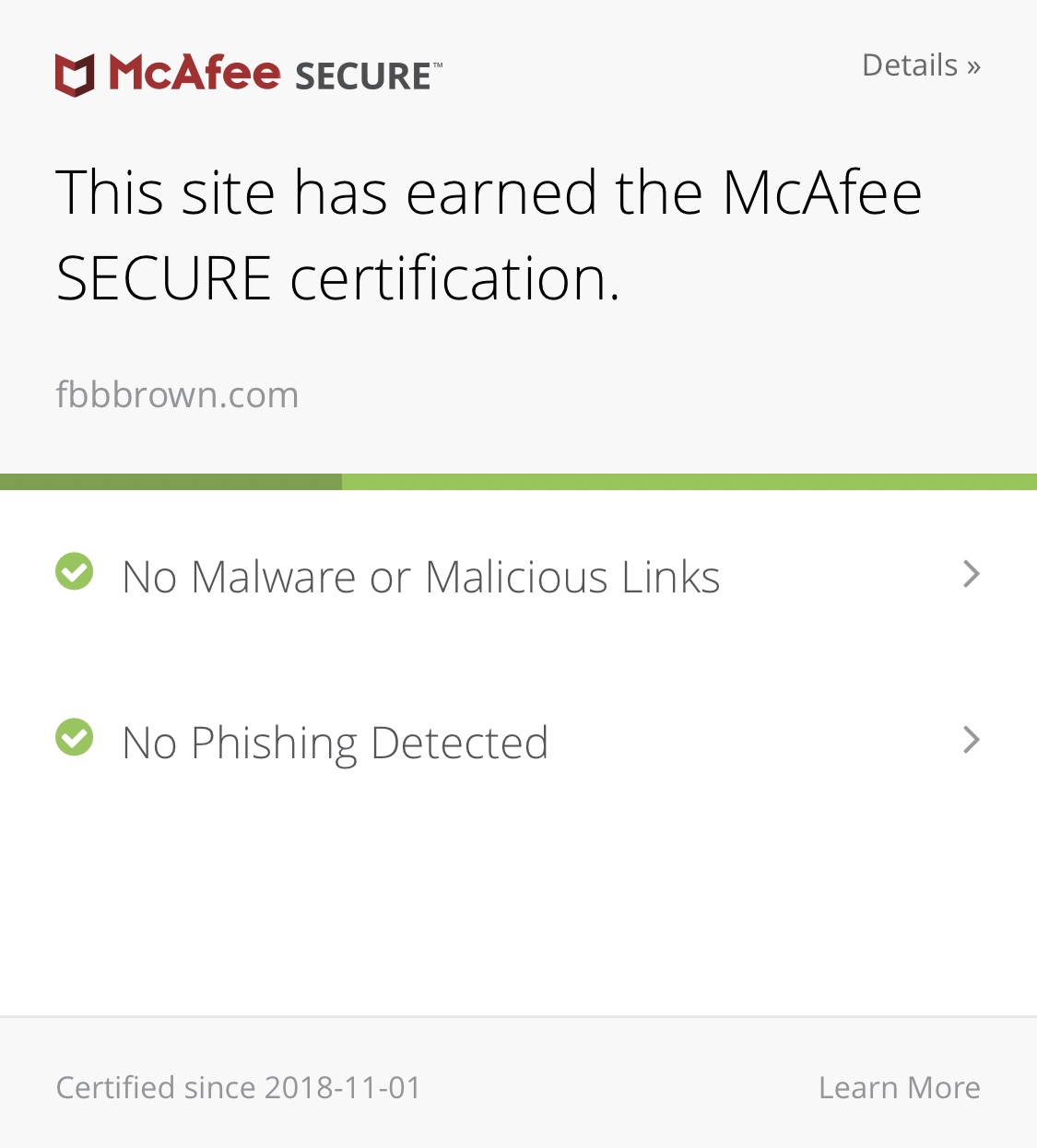Click the dark green progress bar segment
Viewport: 1037px width, 1148px height.
pos(171,482)
